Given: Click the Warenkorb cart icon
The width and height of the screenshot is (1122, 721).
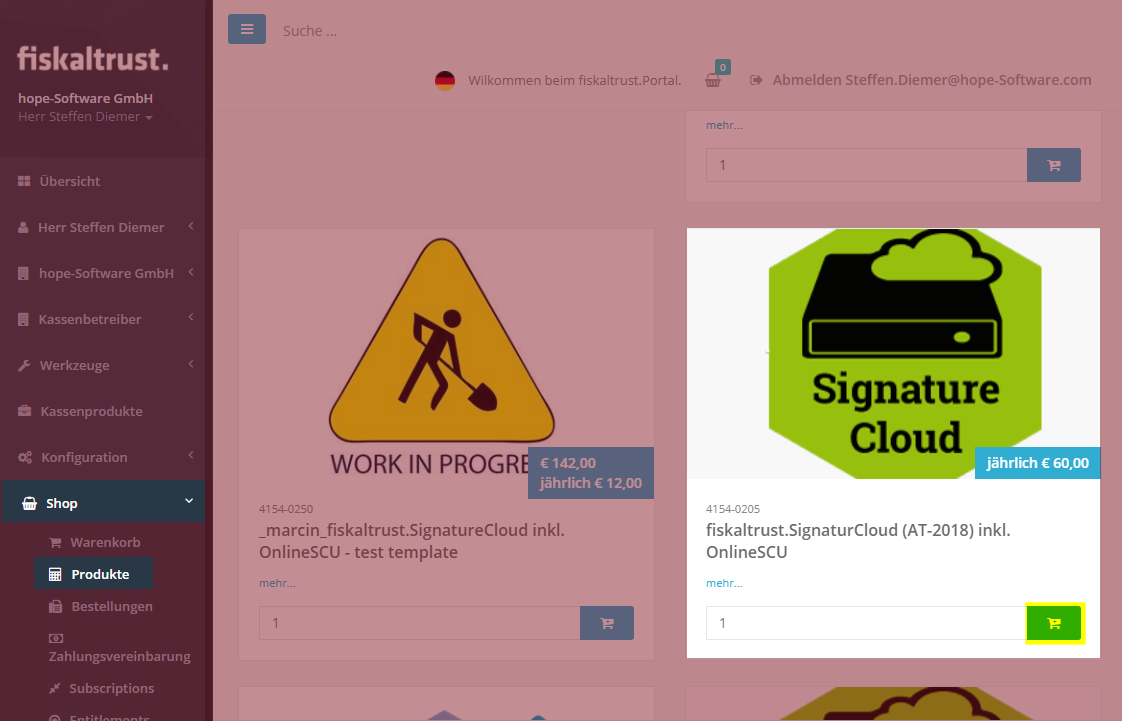Looking at the screenshot, I should point(55,543).
